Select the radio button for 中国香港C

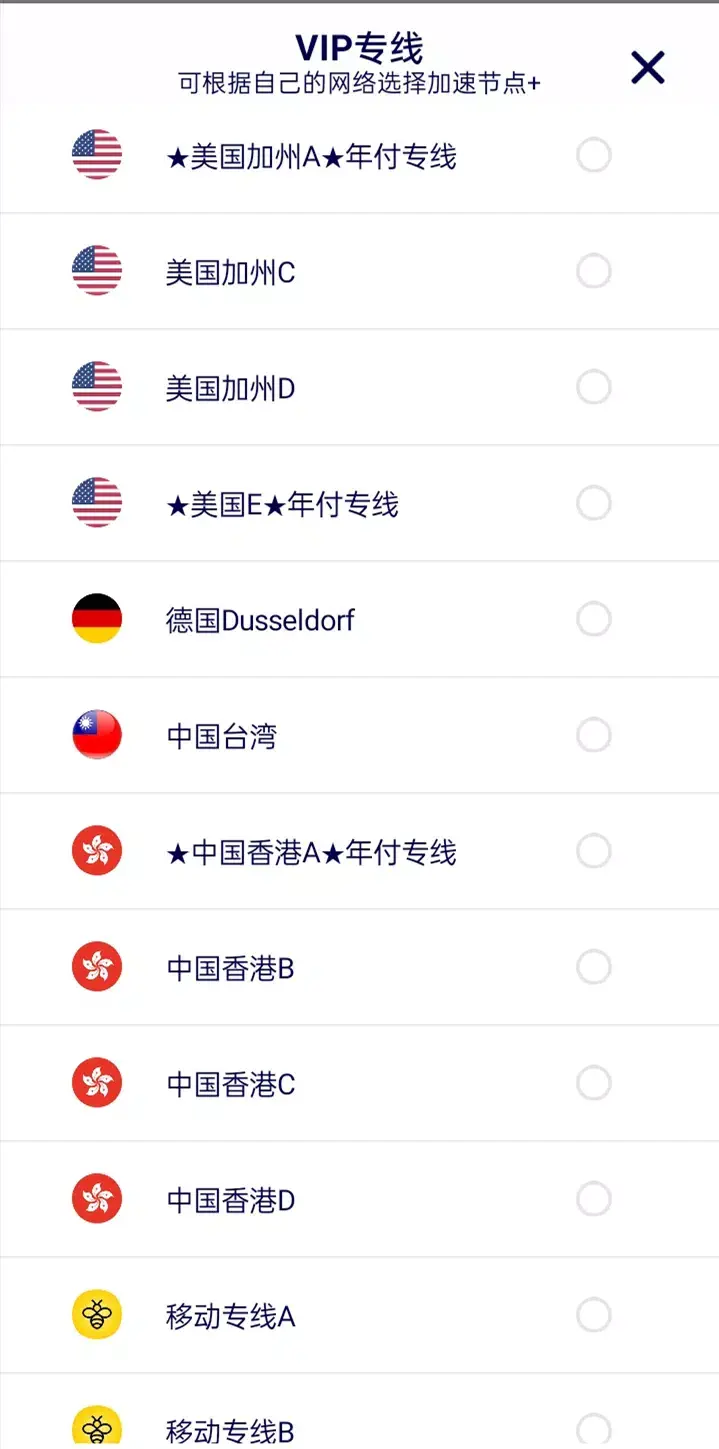tap(594, 1083)
